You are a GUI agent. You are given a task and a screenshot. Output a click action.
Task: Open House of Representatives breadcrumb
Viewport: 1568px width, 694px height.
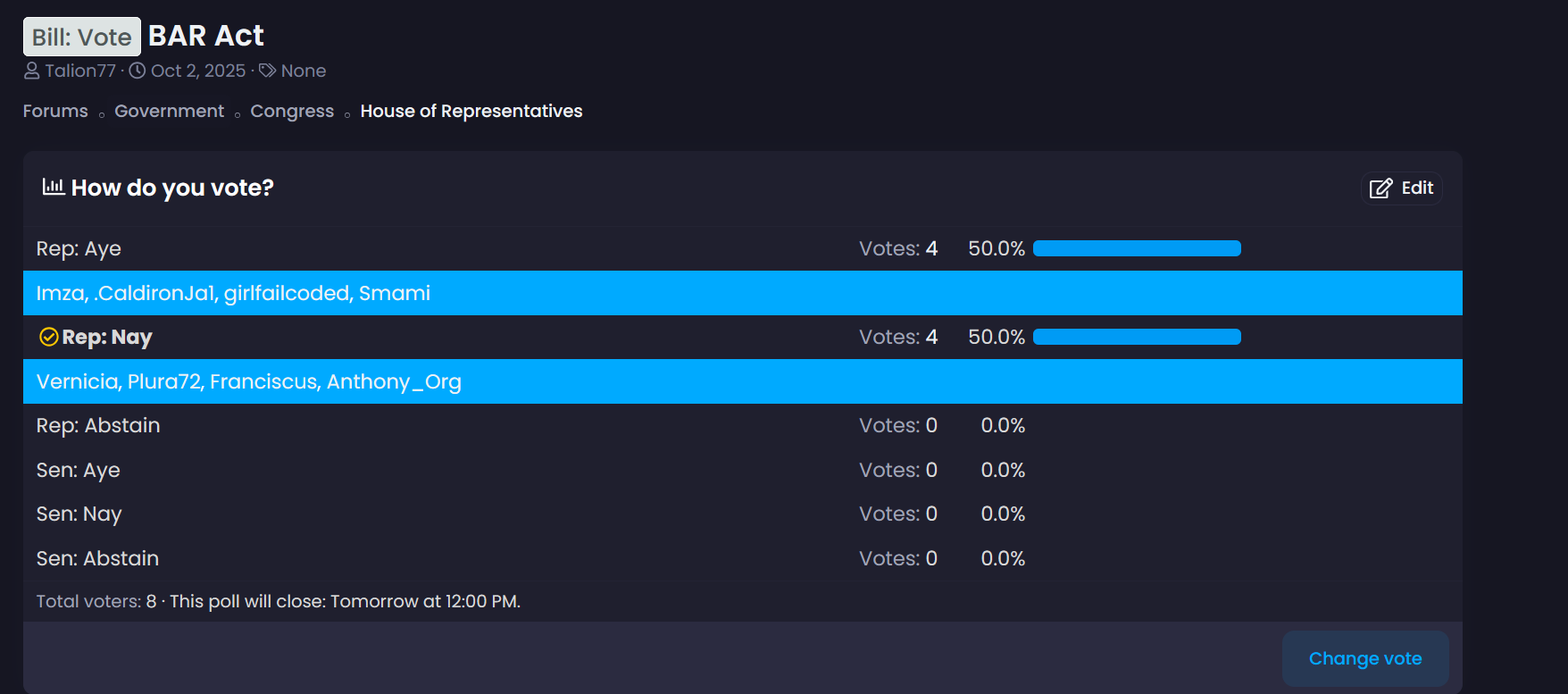point(471,111)
